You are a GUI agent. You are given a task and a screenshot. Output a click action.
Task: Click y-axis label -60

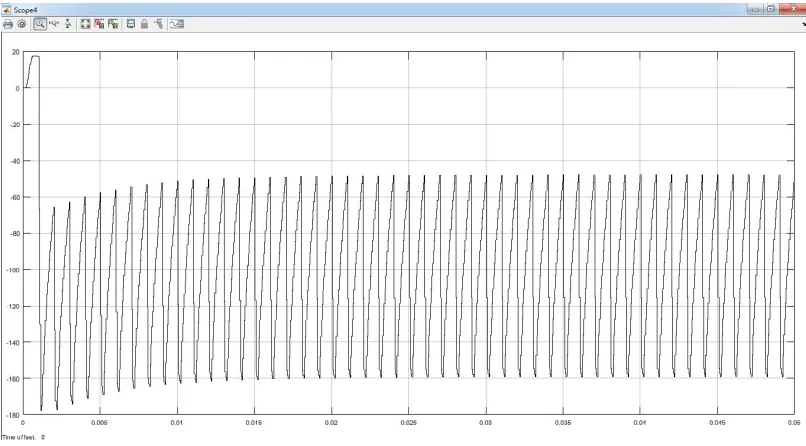[15, 197]
